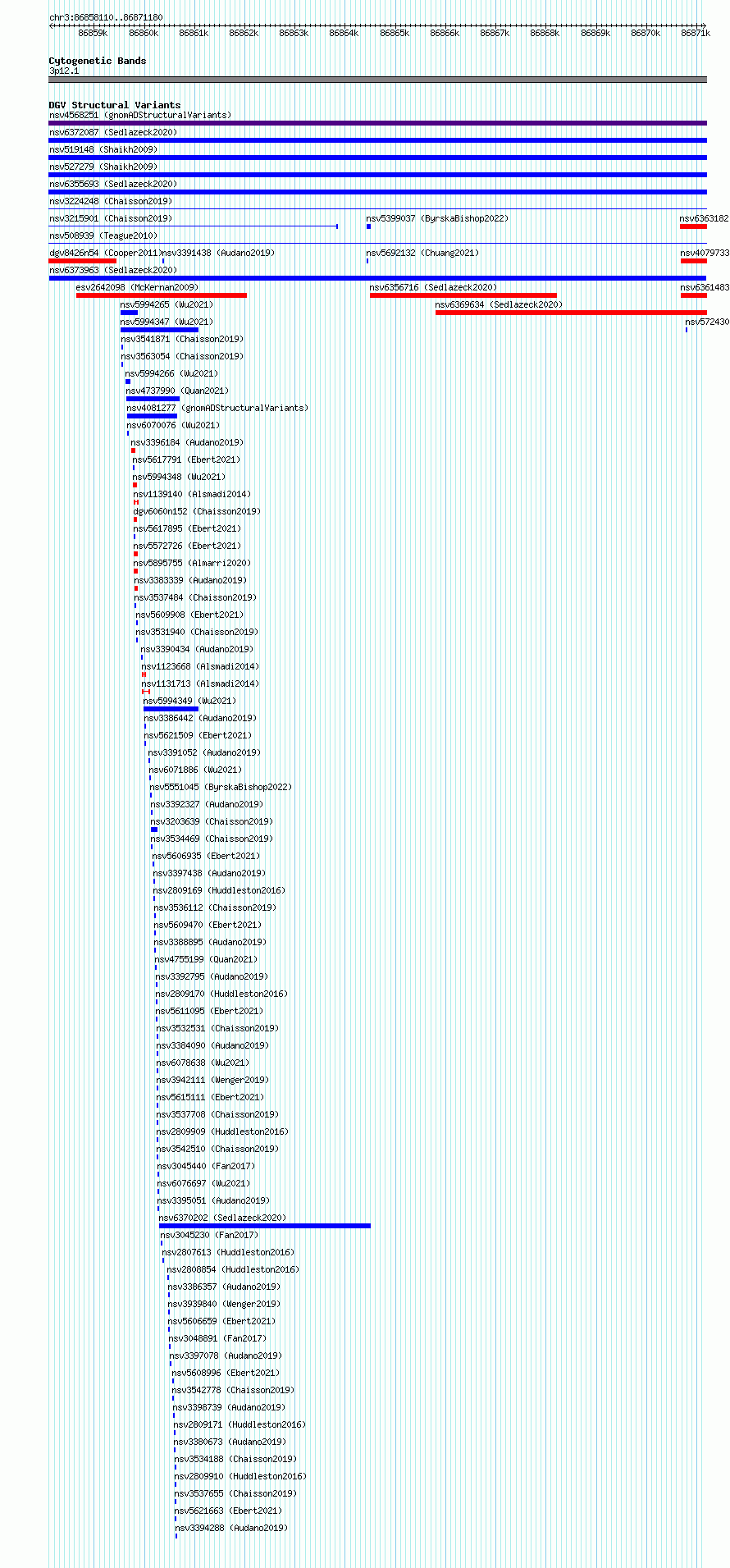
Task: Open variant nsv2809169 (Huddleston2016) label
Action: coord(220,890)
